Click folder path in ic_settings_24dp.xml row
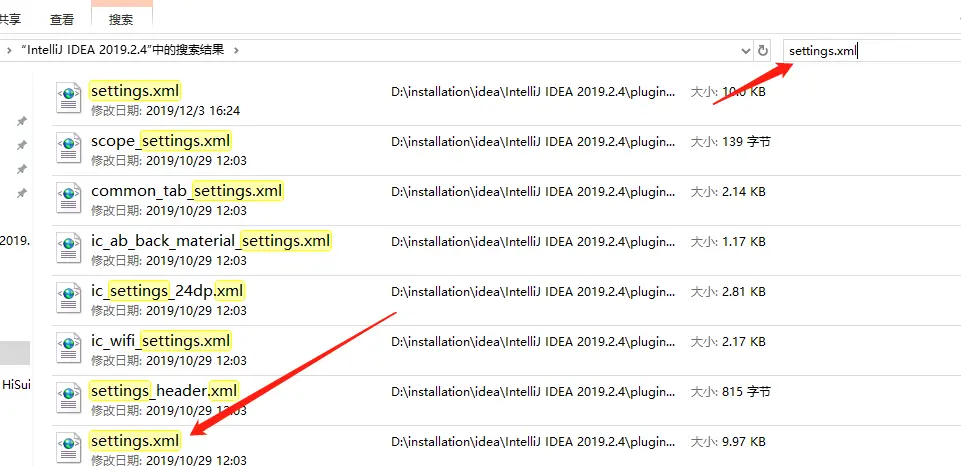 click(x=533, y=292)
